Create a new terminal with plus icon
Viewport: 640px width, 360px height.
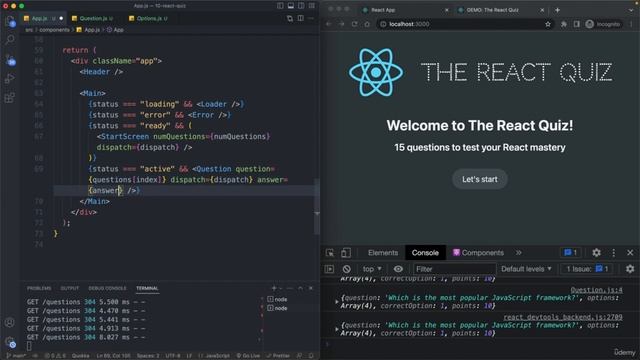274,288
